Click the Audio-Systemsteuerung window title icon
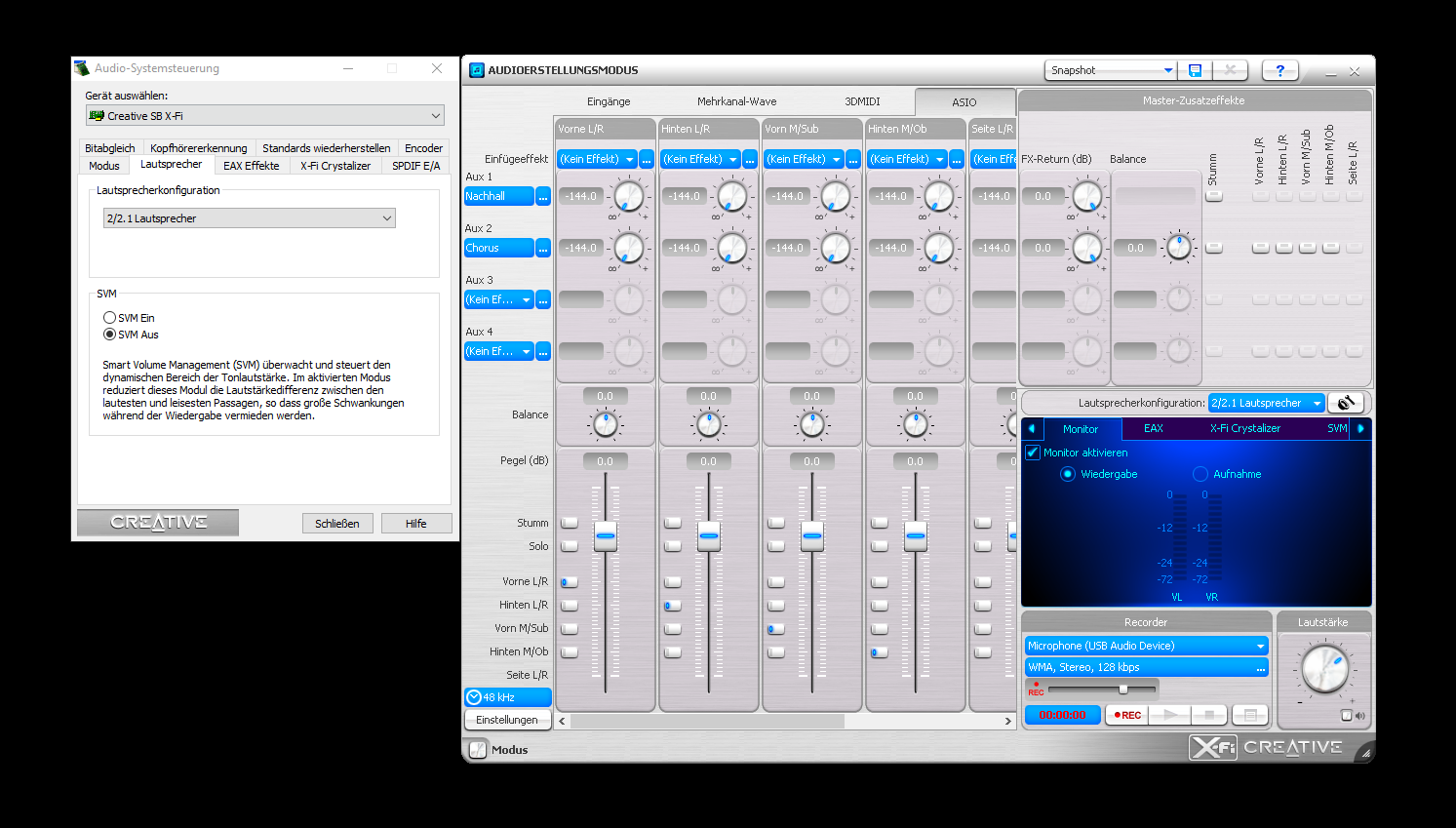Screen dimensions: 1456x828 pos(82,68)
